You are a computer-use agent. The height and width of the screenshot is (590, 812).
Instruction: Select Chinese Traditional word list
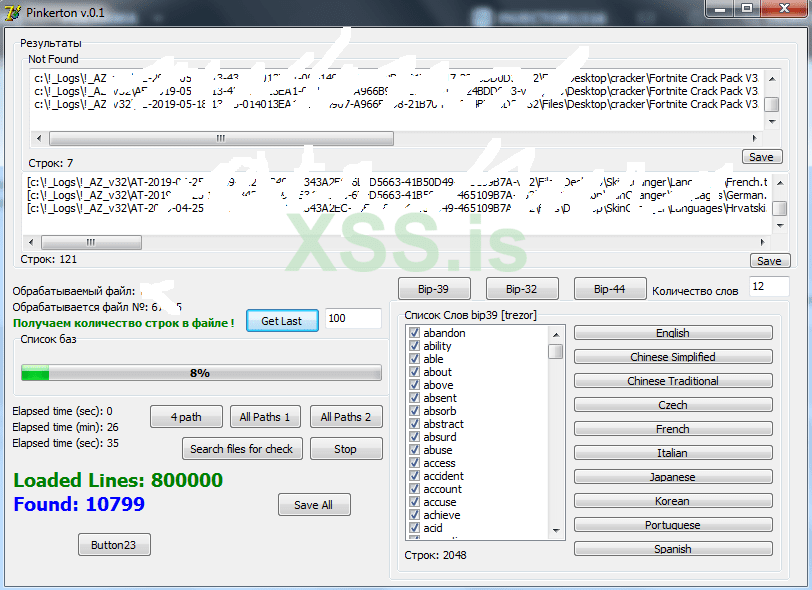[673, 381]
